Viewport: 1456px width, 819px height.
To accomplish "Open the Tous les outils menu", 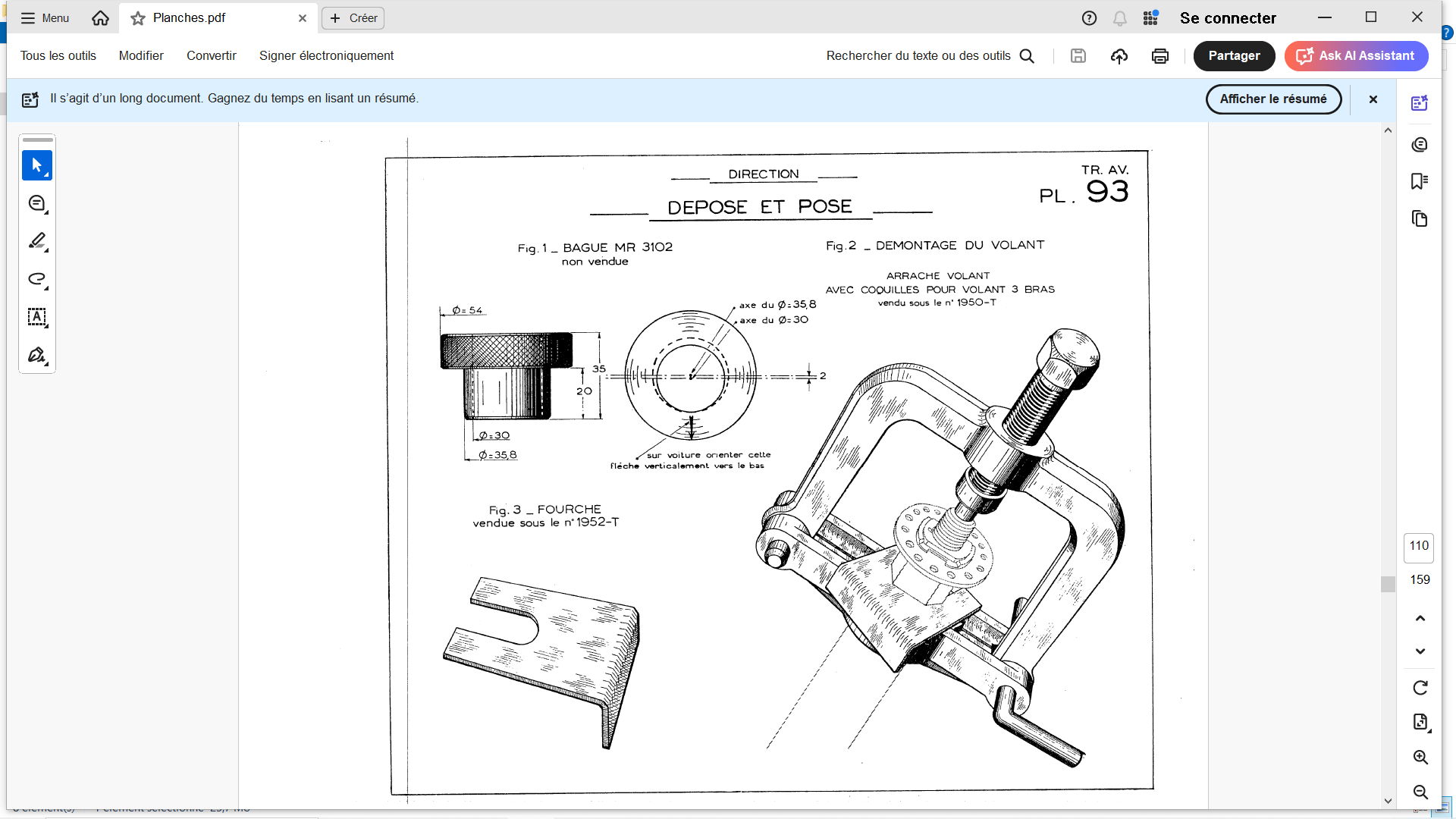I will click(58, 56).
